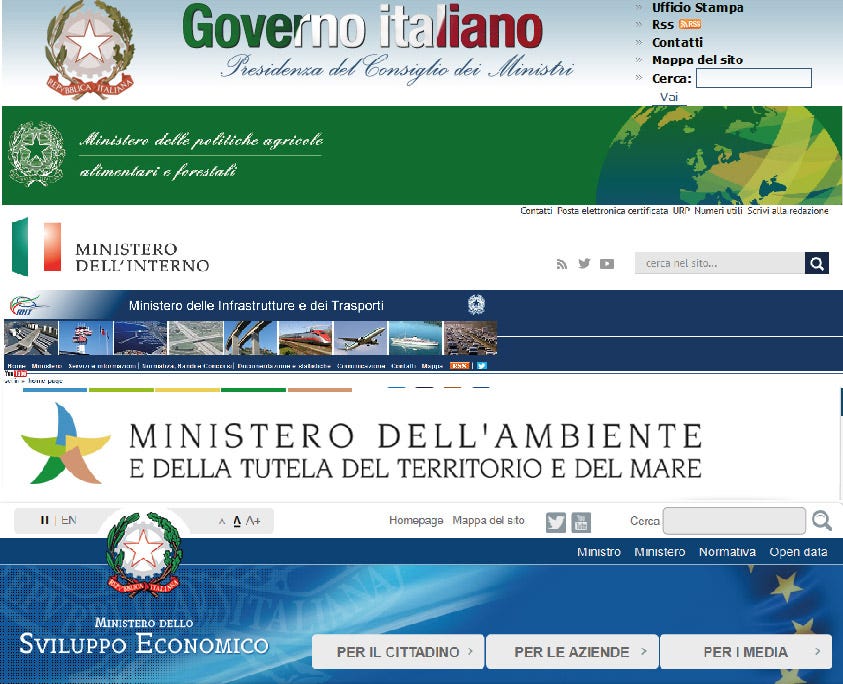Open the Contatti link under Governo italiano

[x=677, y=42]
